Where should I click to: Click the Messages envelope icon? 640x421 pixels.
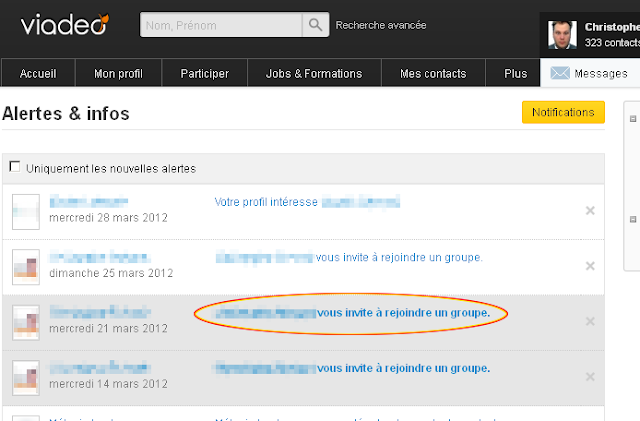point(560,73)
